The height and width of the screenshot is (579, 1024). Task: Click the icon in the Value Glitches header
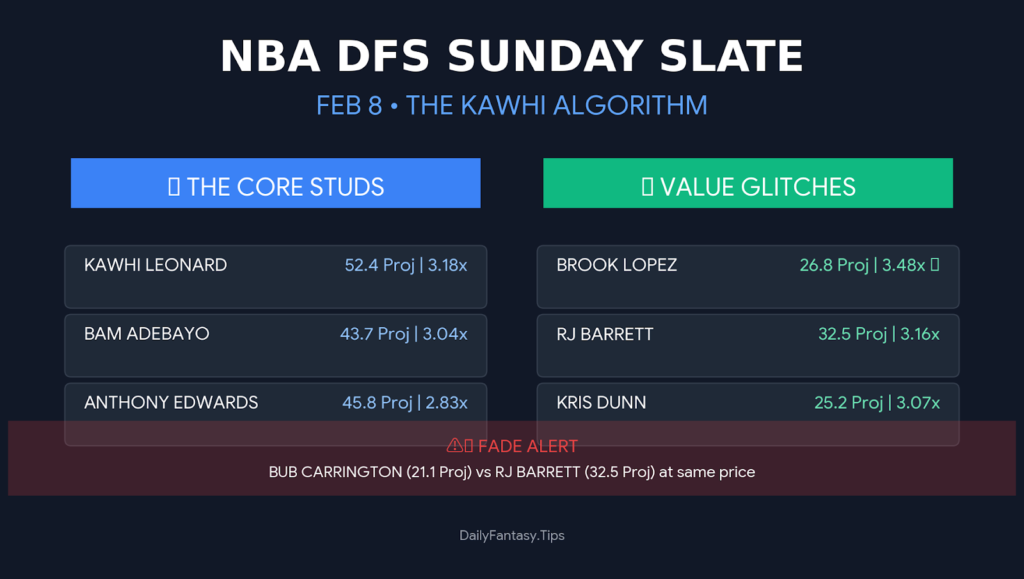click(x=647, y=187)
